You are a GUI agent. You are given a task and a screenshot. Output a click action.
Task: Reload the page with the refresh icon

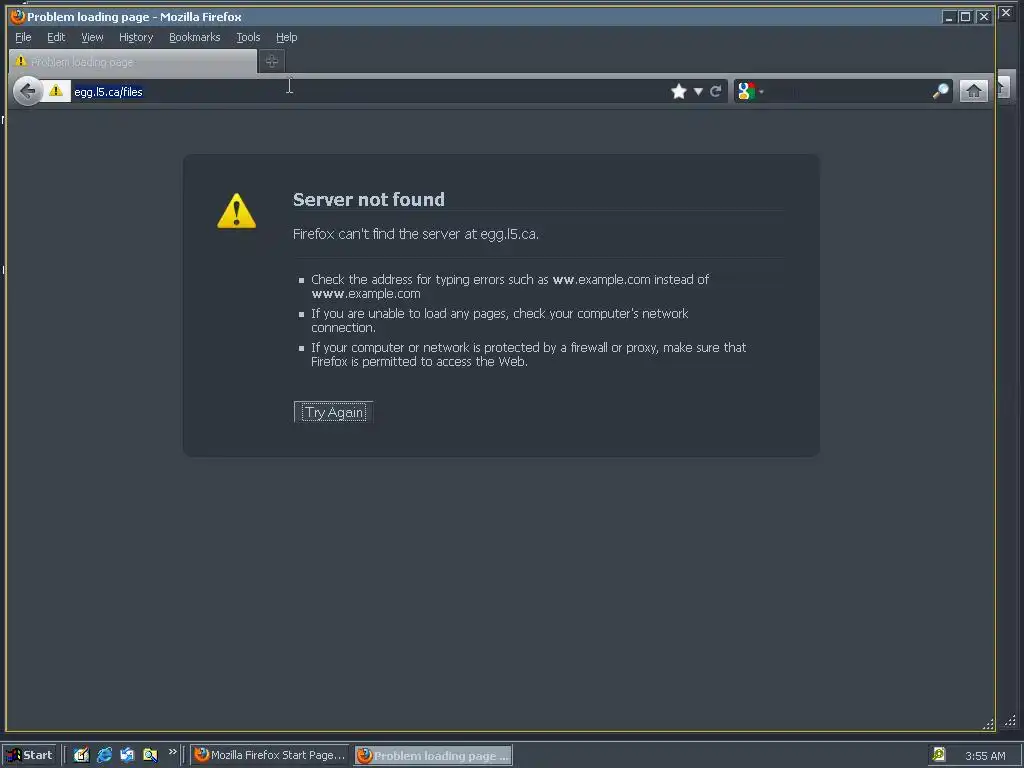click(x=716, y=91)
